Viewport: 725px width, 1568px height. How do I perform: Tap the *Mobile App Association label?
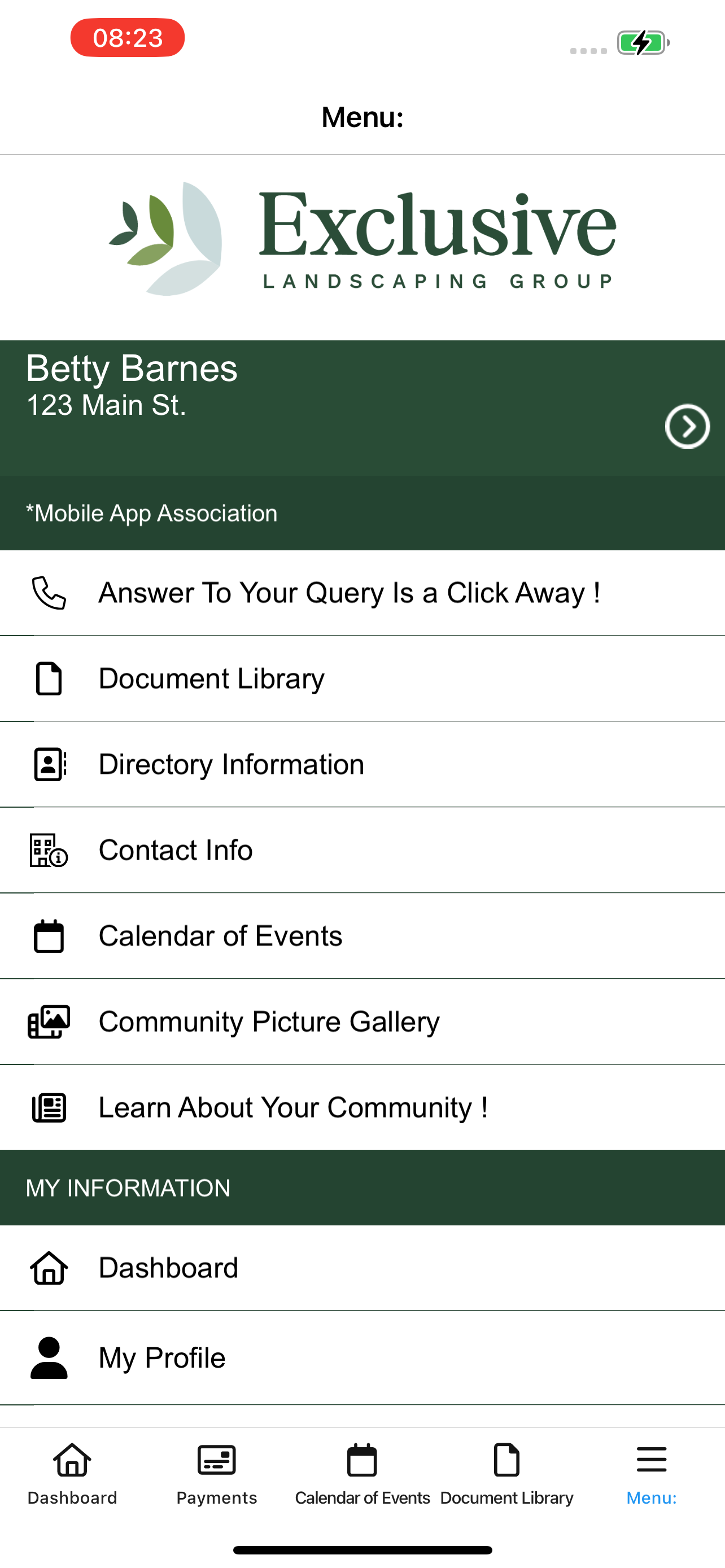151,513
